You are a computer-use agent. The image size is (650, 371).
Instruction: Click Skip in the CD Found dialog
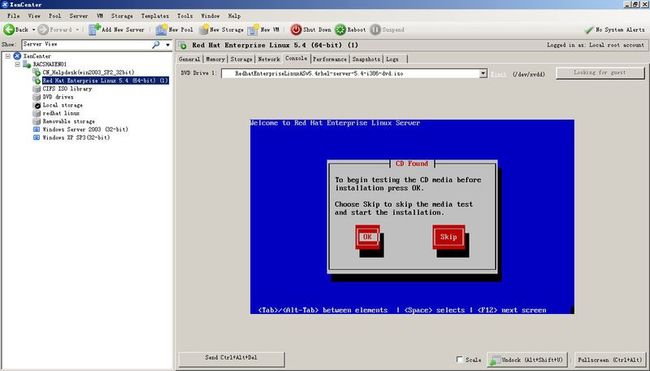pyautogui.click(x=449, y=237)
